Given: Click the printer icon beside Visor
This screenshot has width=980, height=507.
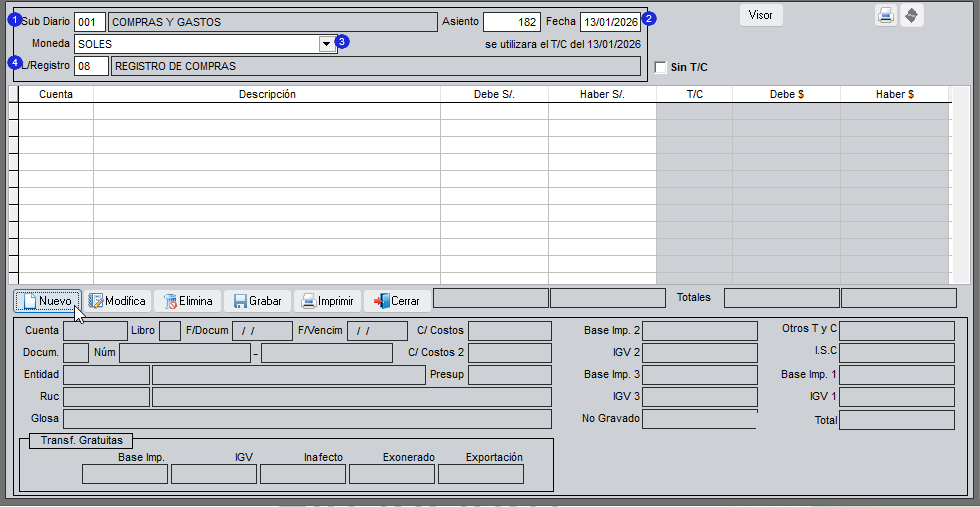Looking at the screenshot, I should click(x=886, y=16).
